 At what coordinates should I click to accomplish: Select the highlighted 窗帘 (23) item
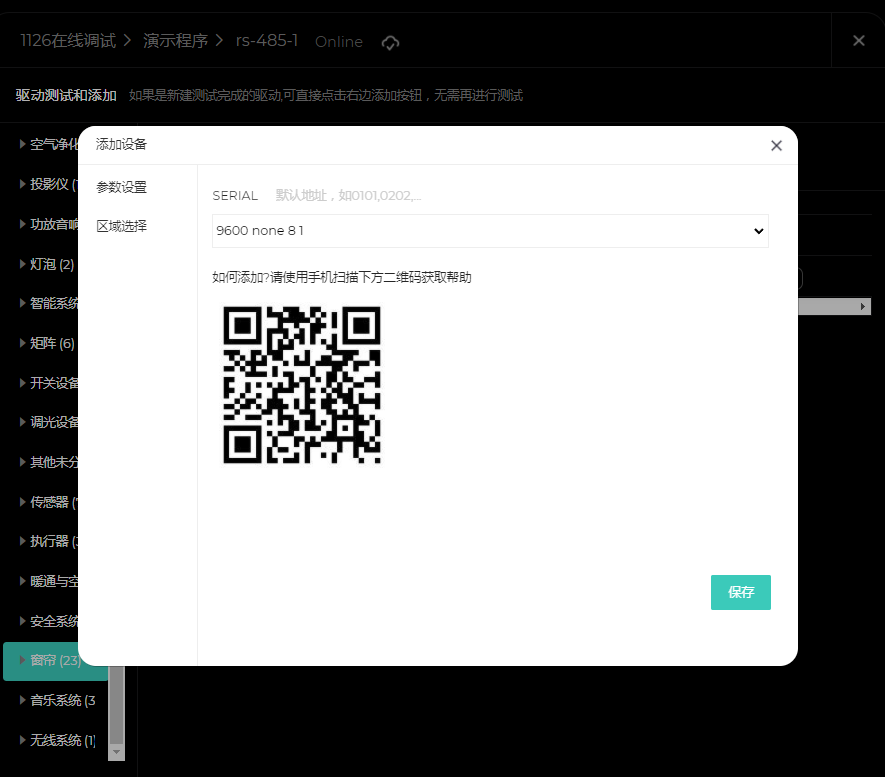[x=55, y=661]
